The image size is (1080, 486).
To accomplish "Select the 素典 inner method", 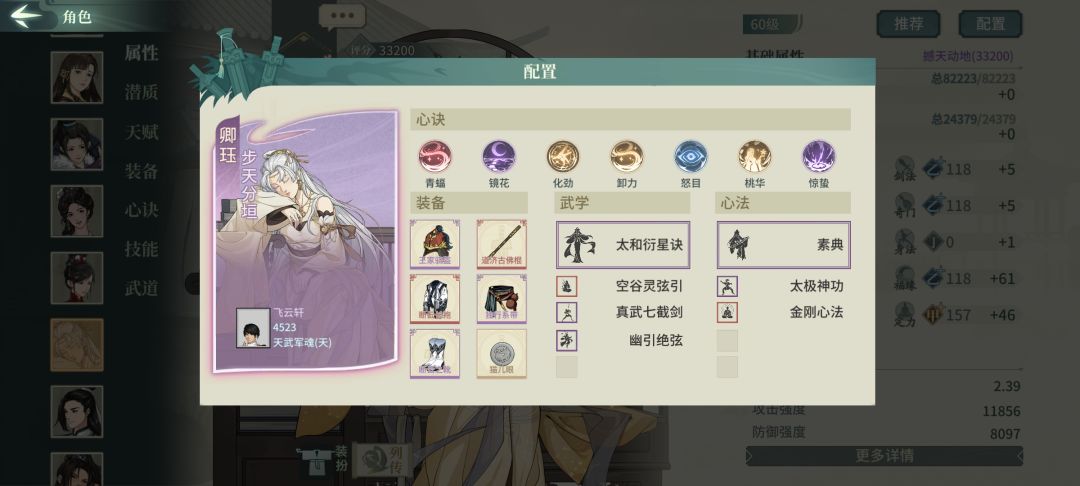I will (x=783, y=244).
